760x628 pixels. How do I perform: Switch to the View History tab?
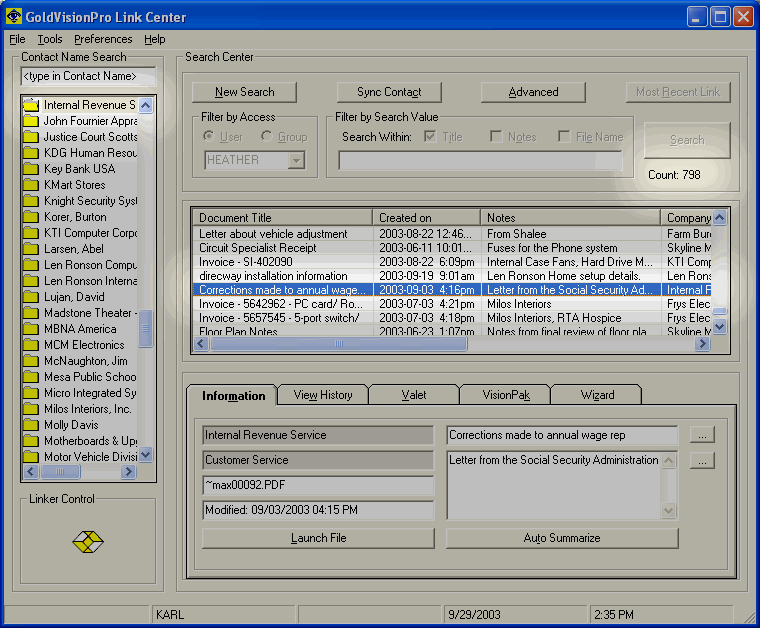click(x=322, y=395)
